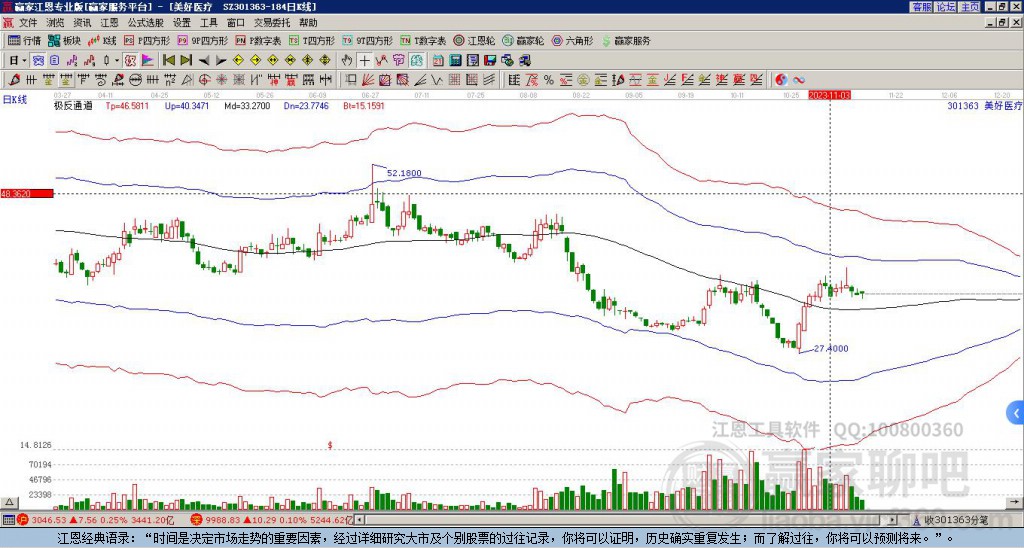Click the 极反通道 indicator label
Viewport: 1024px width, 548px height.
pyautogui.click(x=72, y=106)
